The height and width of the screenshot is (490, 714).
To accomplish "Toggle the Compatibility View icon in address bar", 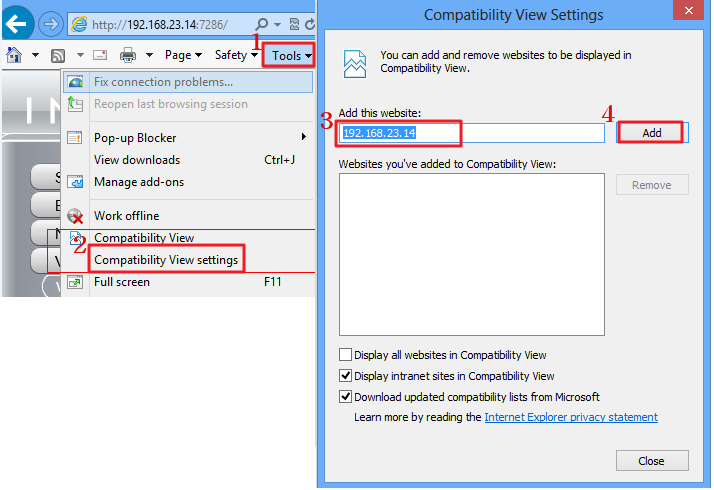I will [295, 24].
